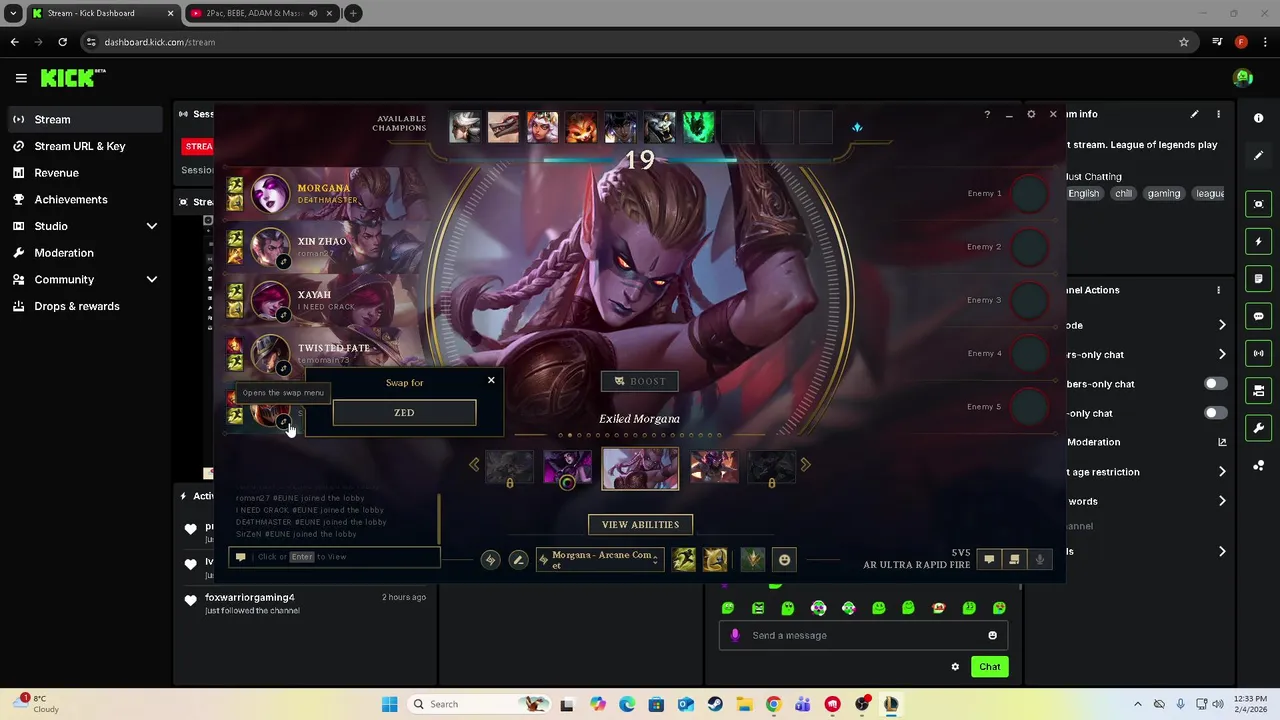Expand followers-only chat chevron
The width and height of the screenshot is (1280, 720).
[x=1222, y=354]
